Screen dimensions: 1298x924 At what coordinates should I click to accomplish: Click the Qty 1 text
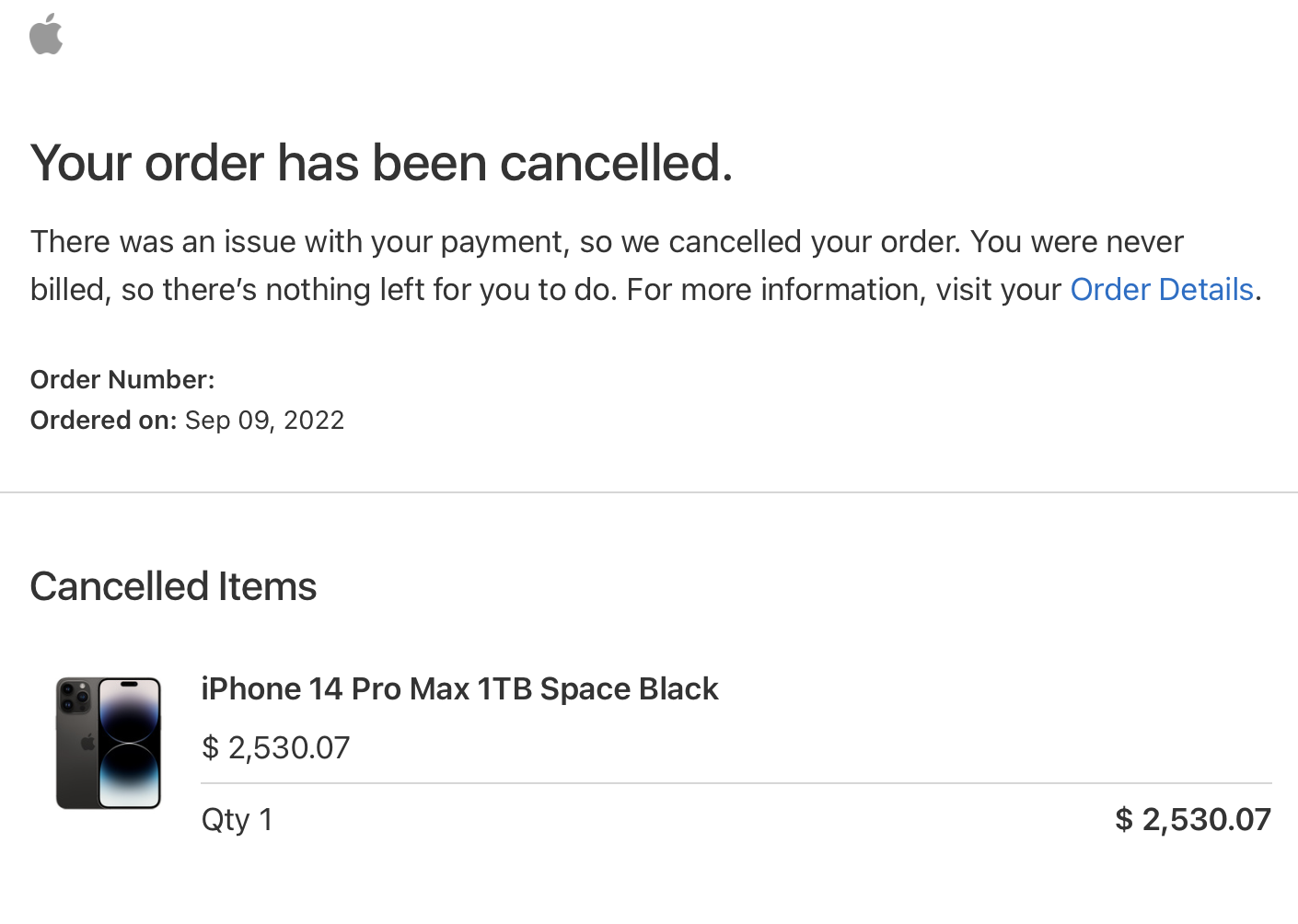click(x=238, y=820)
